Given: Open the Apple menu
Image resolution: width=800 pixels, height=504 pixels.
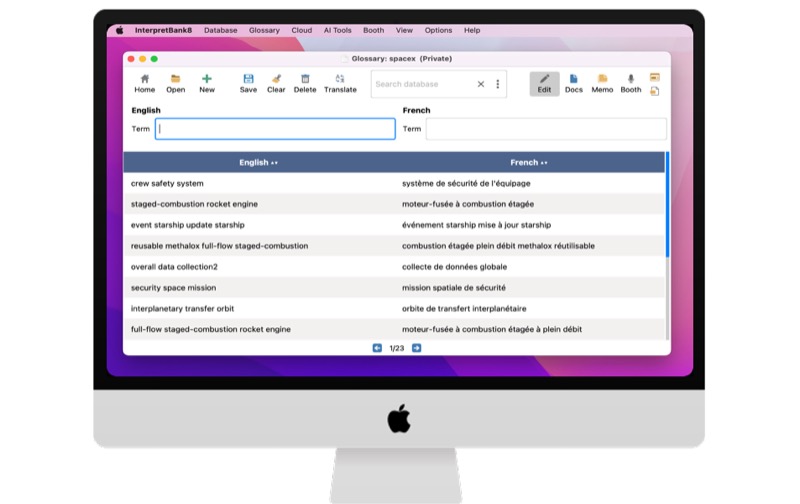Looking at the screenshot, I should (119, 30).
